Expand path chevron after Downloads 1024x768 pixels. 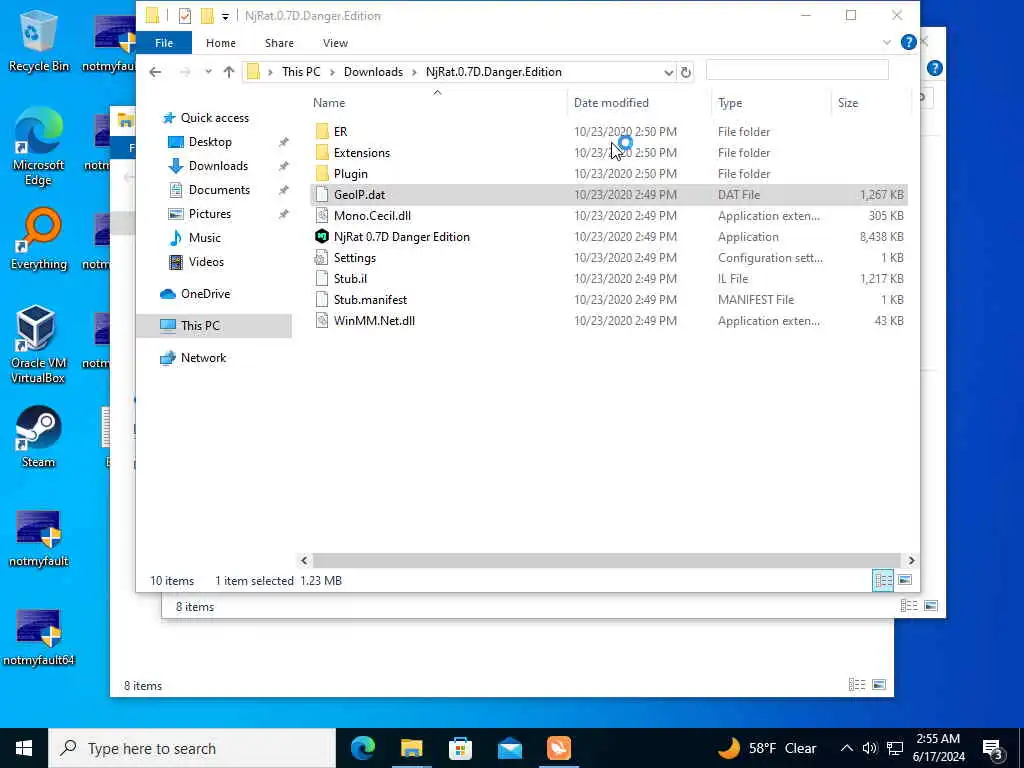pyautogui.click(x=414, y=72)
